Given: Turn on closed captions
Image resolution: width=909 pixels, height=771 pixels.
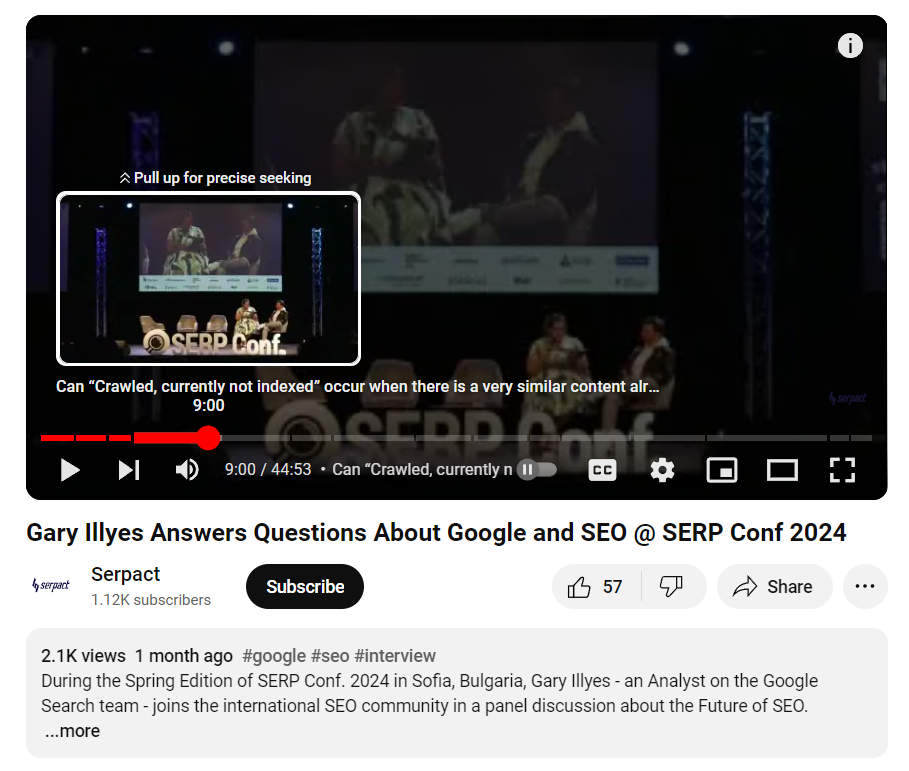Looking at the screenshot, I should pos(602,470).
